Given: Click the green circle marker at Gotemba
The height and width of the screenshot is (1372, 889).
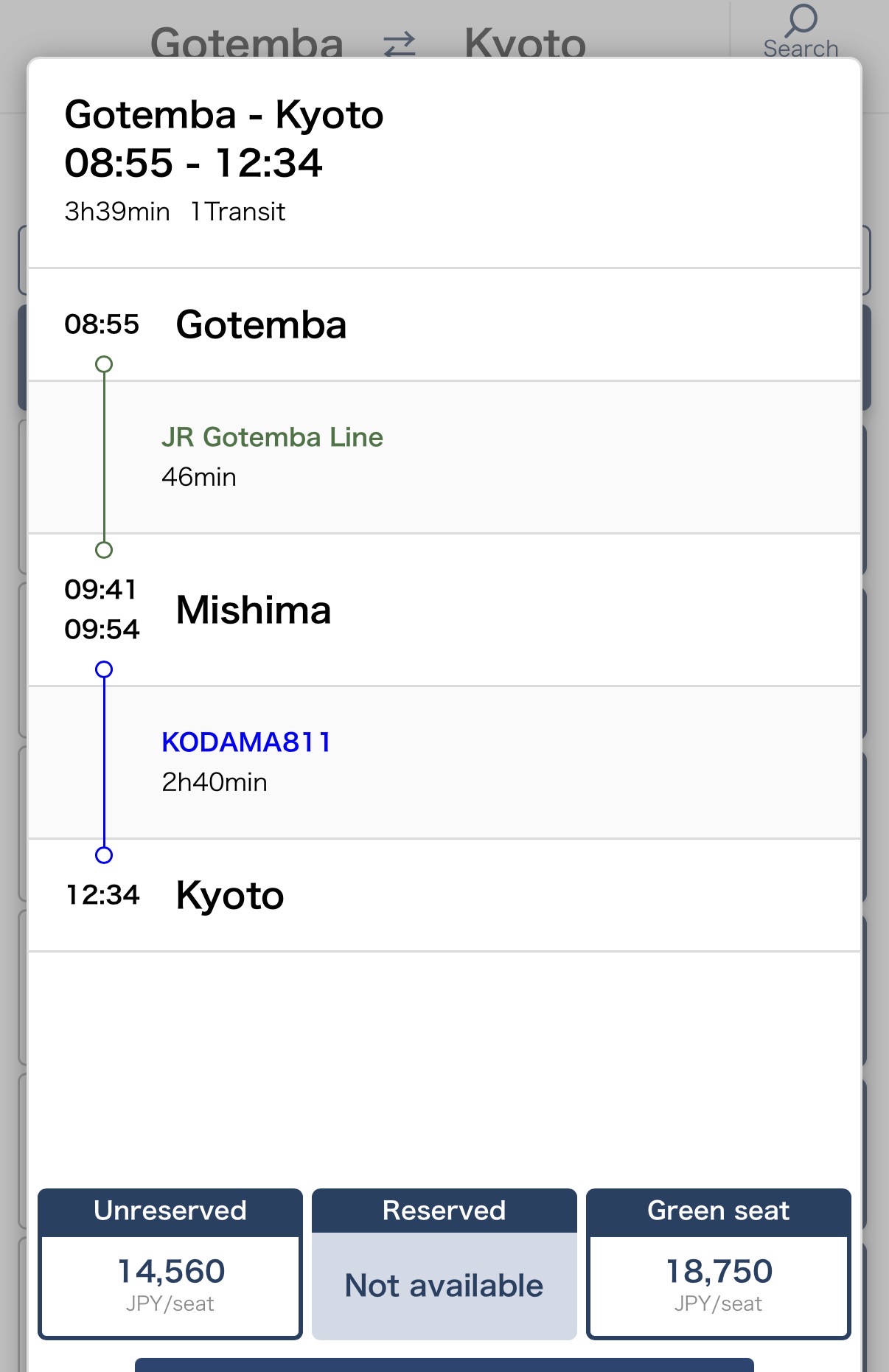Looking at the screenshot, I should (x=104, y=364).
